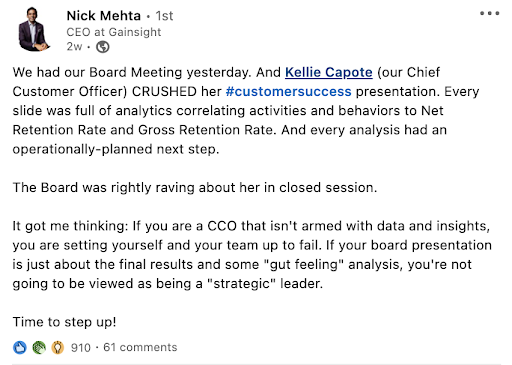Click the 'operationally-planned next step' text
The width and height of the screenshot is (512, 365).
click(116, 149)
